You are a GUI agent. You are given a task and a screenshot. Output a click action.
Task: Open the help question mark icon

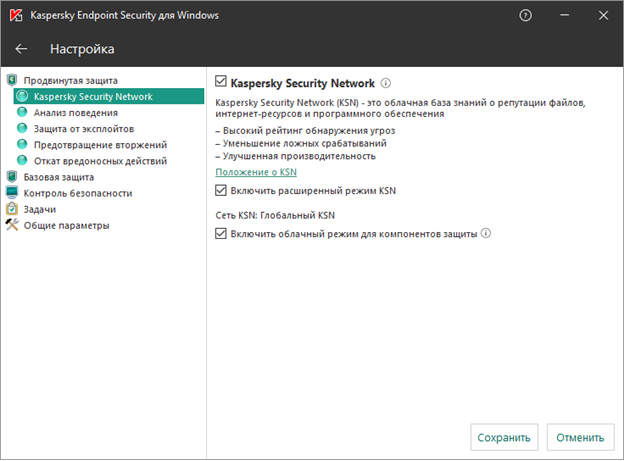(526, 16)
